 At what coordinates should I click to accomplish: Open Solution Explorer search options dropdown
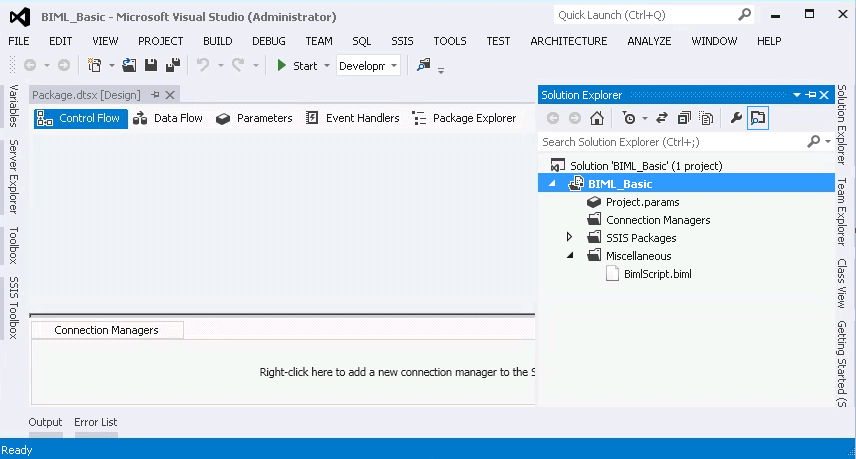coord(828,142)
